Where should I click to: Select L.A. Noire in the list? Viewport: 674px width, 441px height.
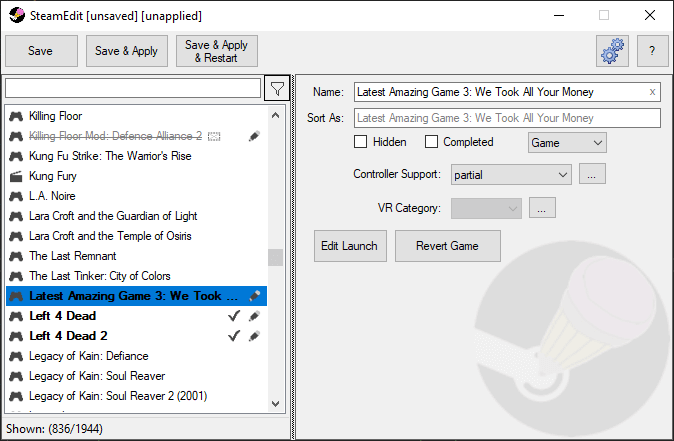[136, 196]
